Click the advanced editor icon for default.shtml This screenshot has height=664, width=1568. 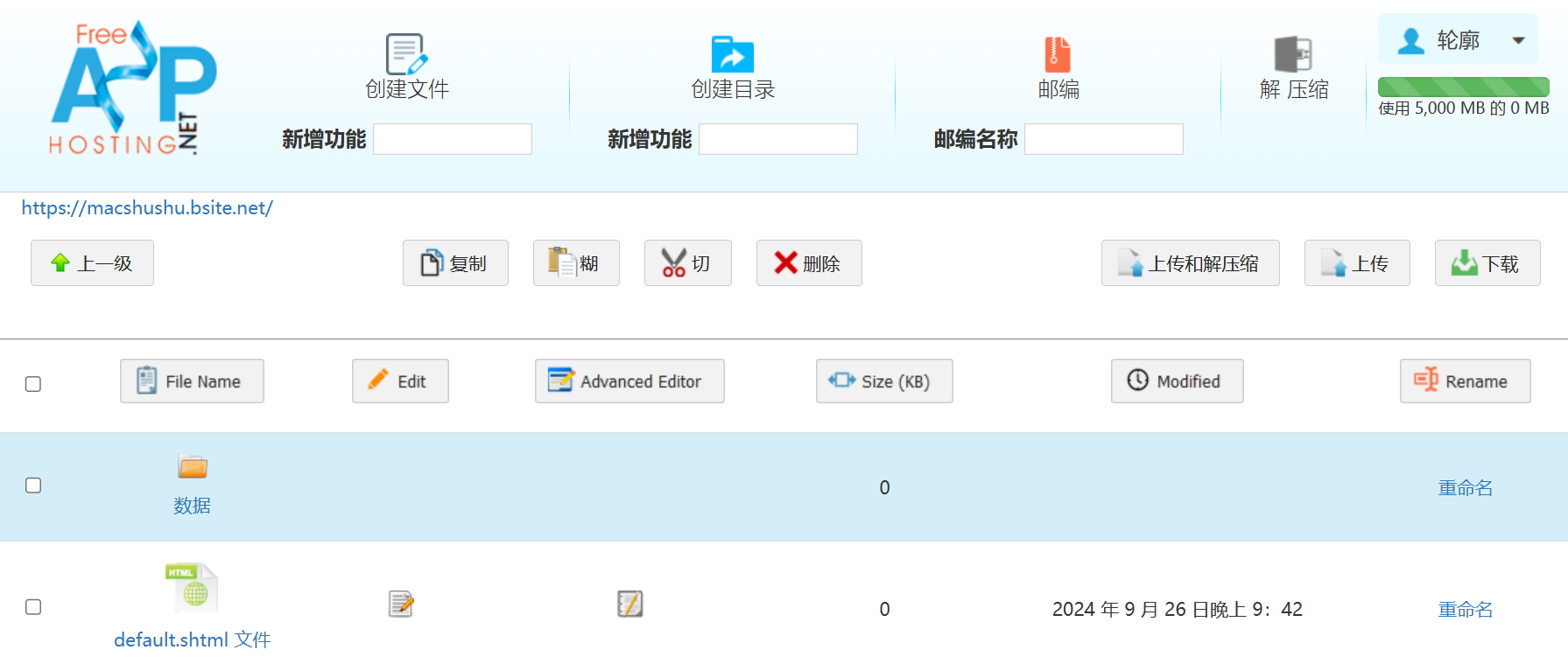(x=630, y=604)
